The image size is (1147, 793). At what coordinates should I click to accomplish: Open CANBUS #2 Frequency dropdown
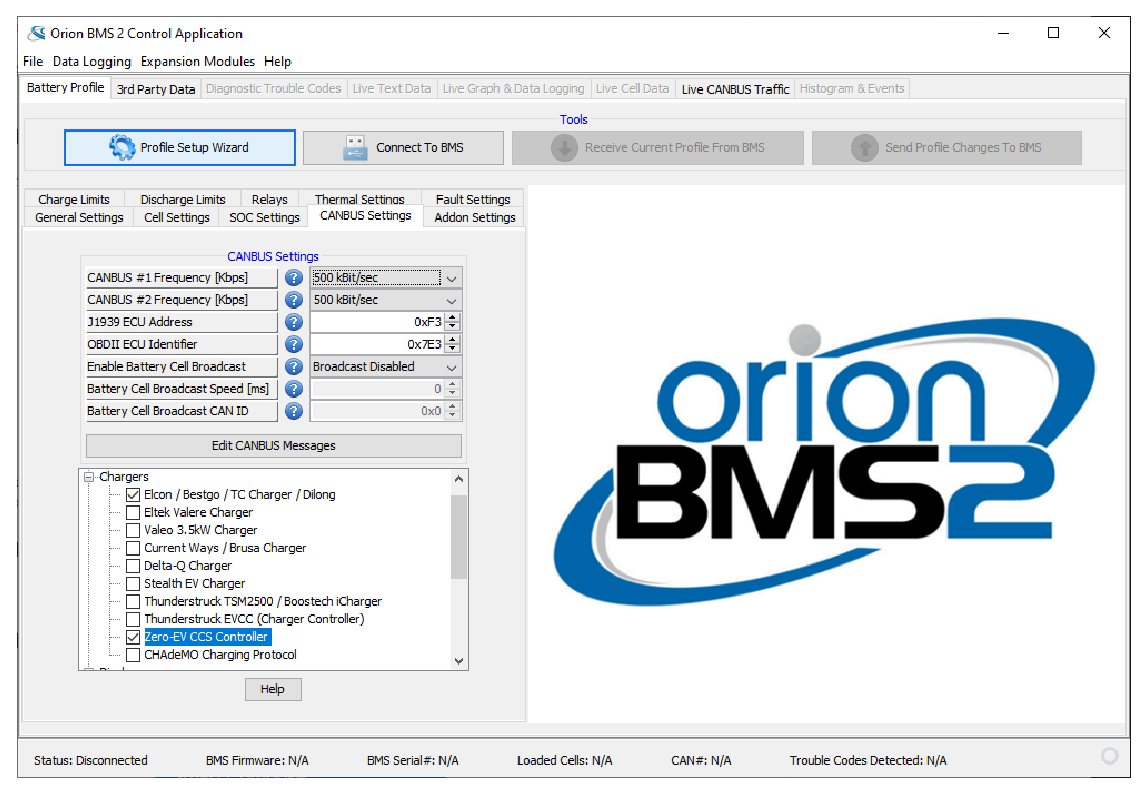coord(451,301)
